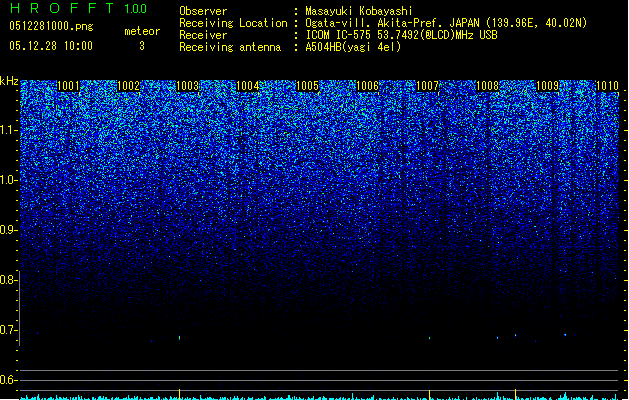Click time marker 1003

tap(188, 86)
